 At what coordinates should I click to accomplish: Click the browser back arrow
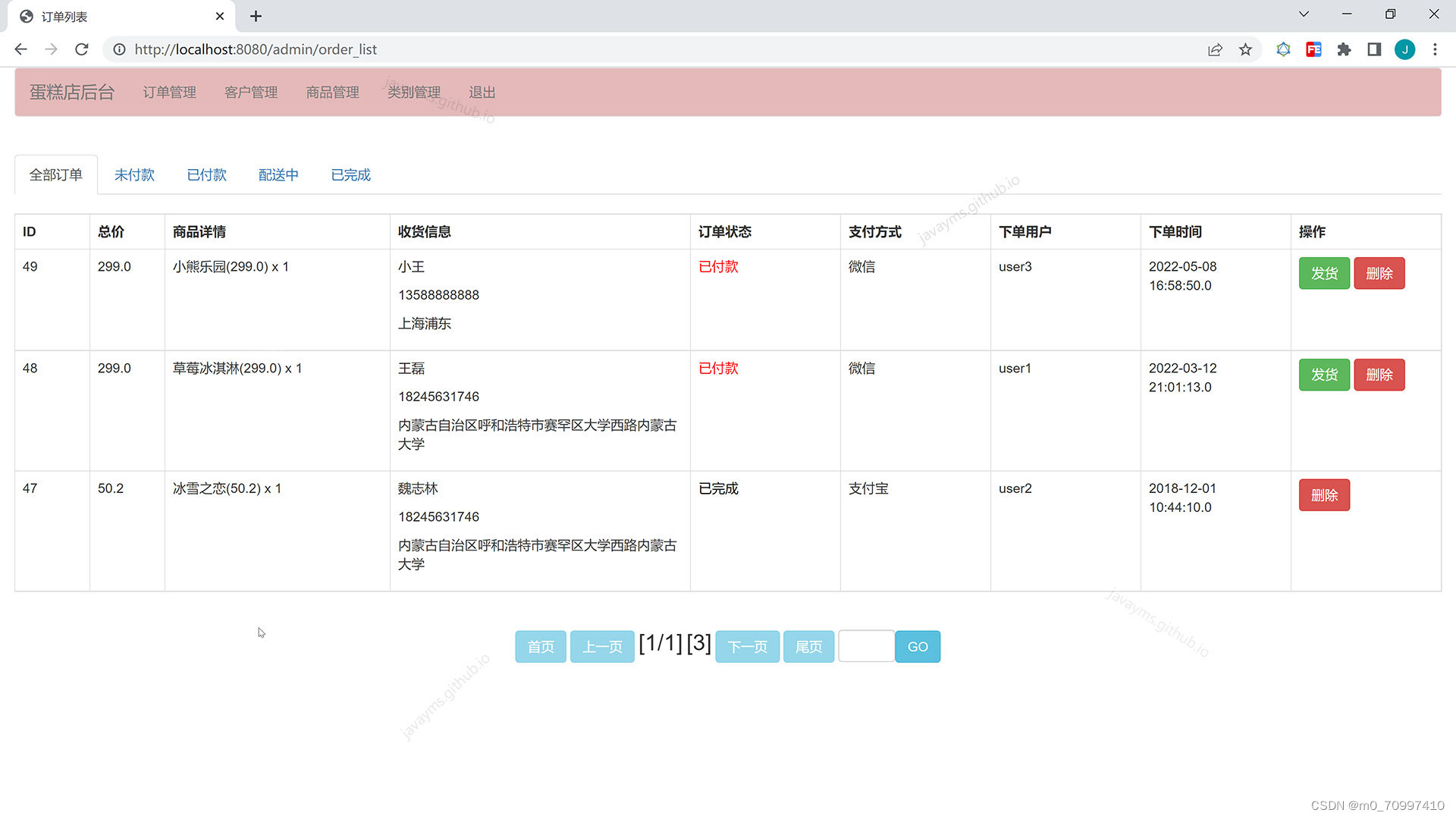point(20,49)
